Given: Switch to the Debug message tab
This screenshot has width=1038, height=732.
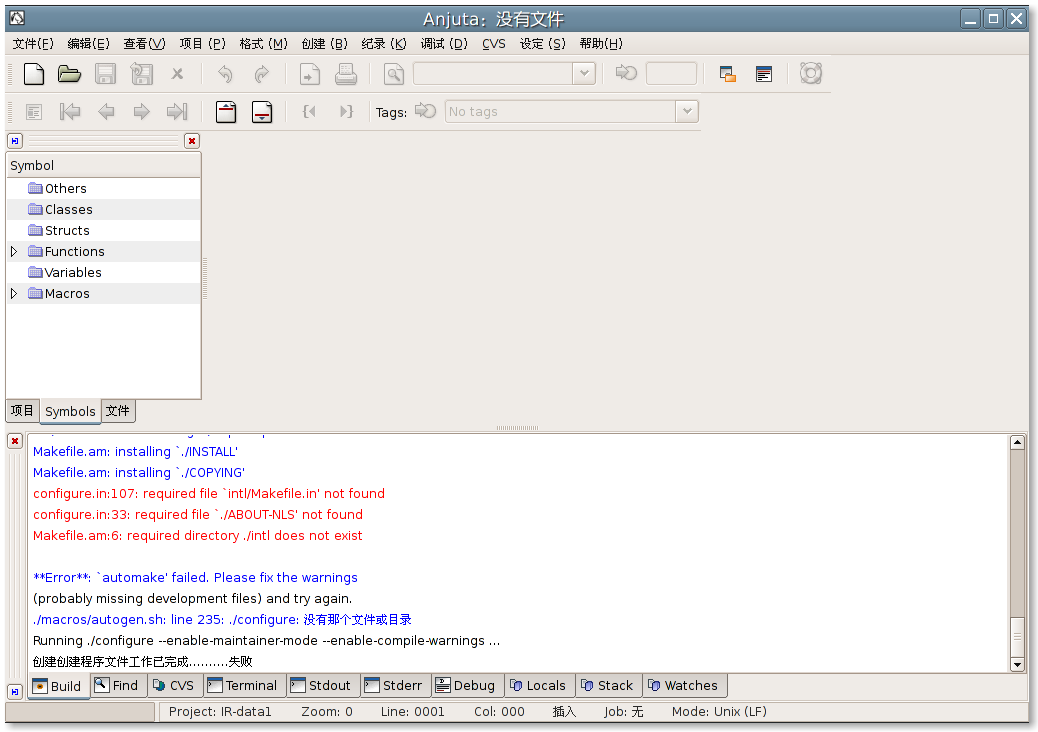Looking at the screenshot, I should click(x=465, y=686).
